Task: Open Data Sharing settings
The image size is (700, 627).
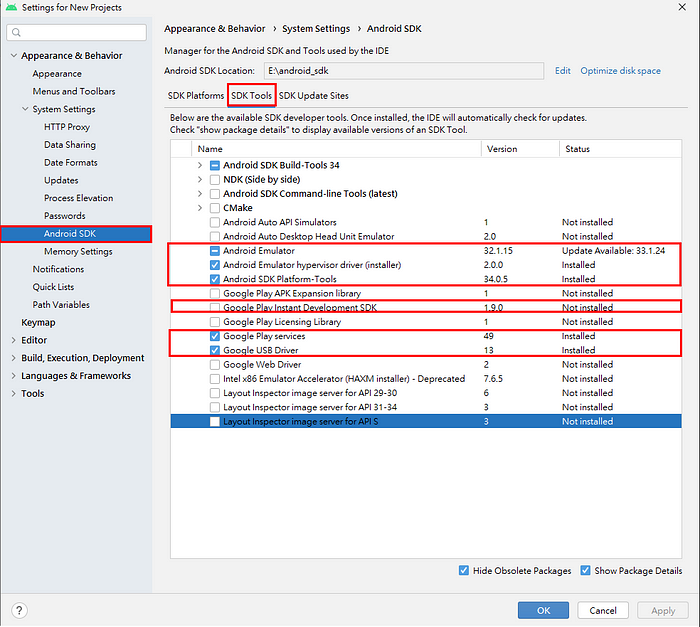Action: point(70,145)
